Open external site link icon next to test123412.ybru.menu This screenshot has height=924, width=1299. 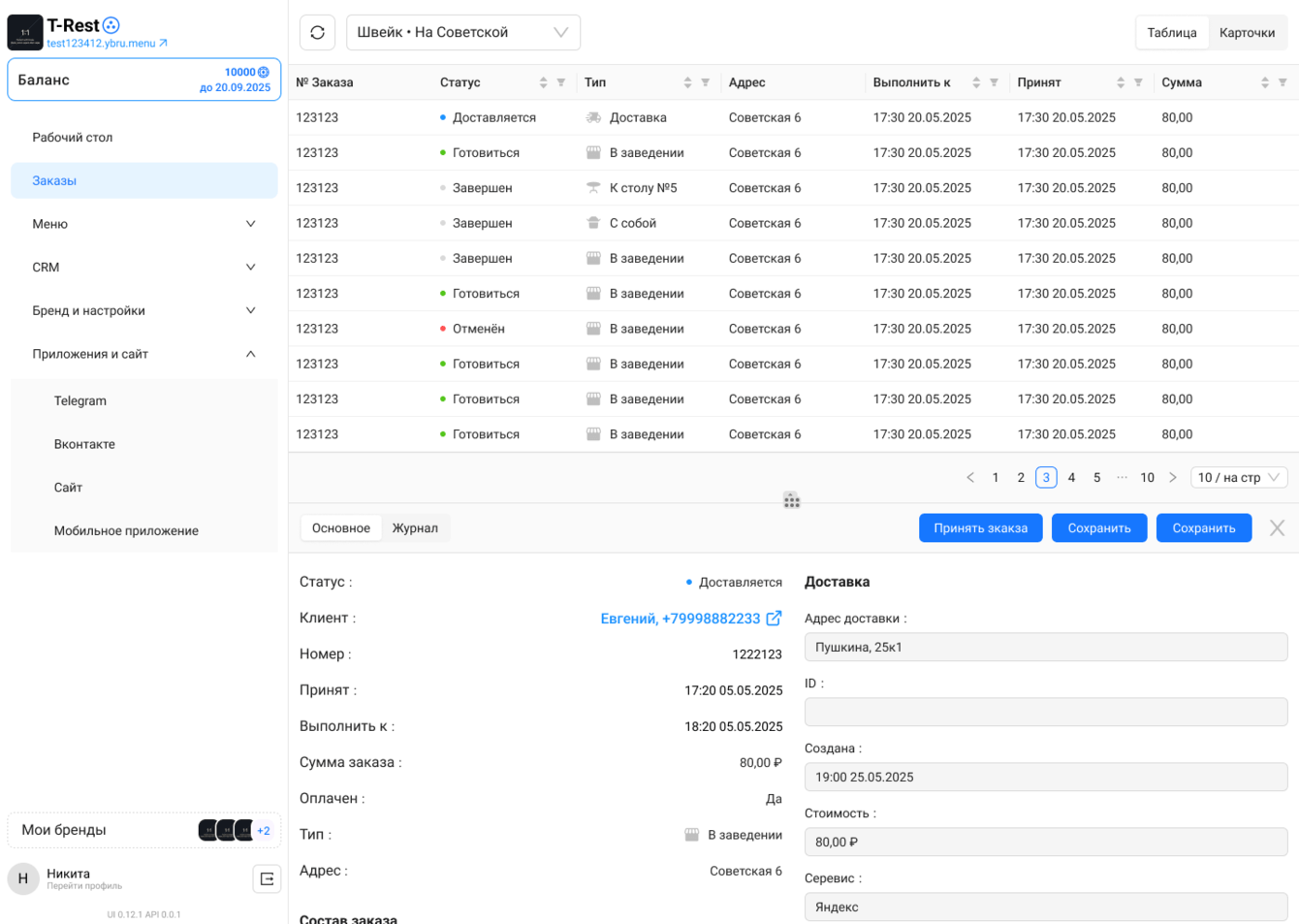pyautogui.click(x=163, y=43)
